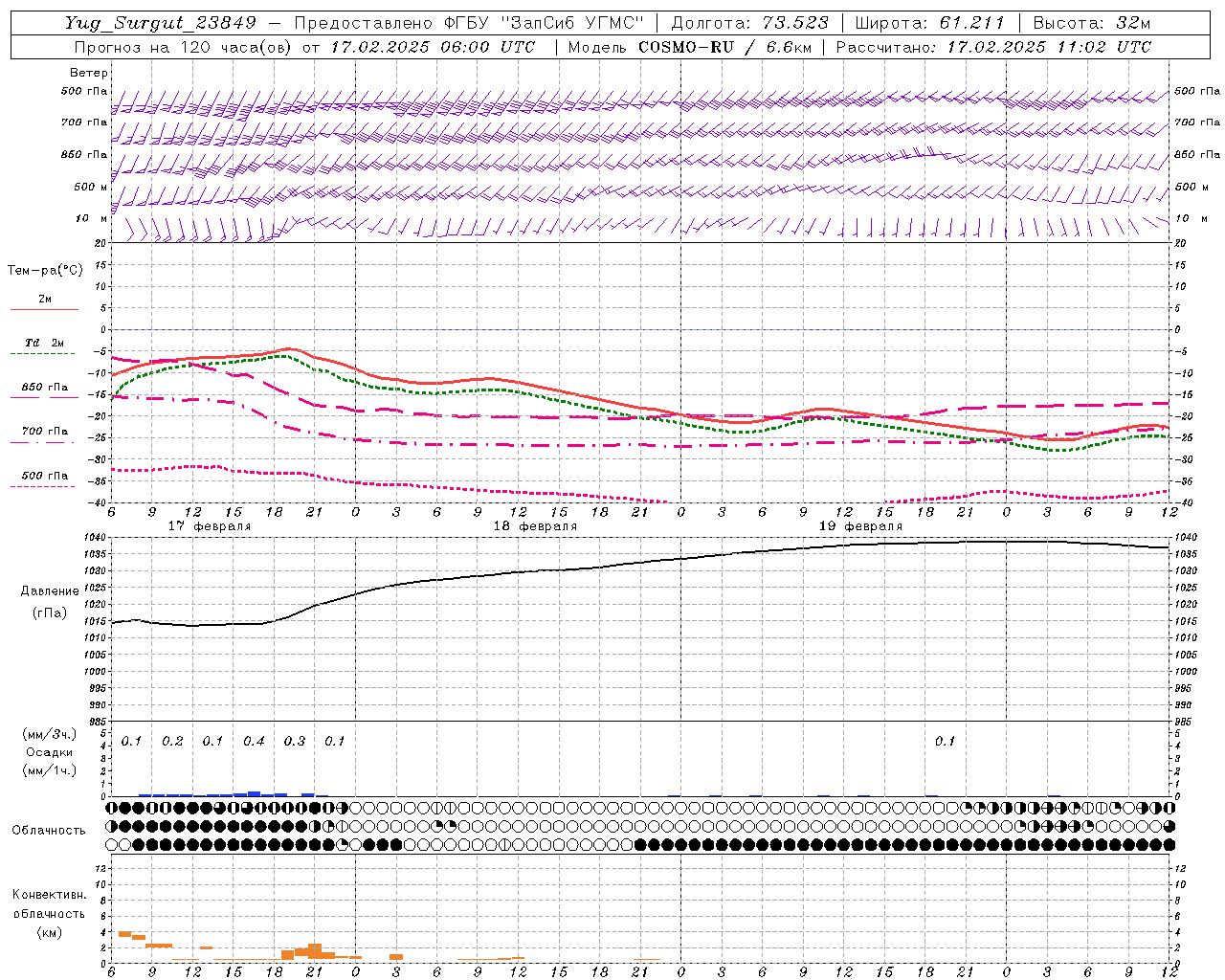Click the 2м temperature legend entry
The width and height of the screenshot is (1225, 980).
click(x=45, y=300)
